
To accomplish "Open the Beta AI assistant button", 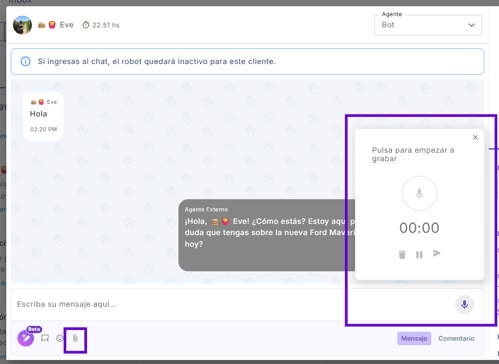I will pos(26,338).
